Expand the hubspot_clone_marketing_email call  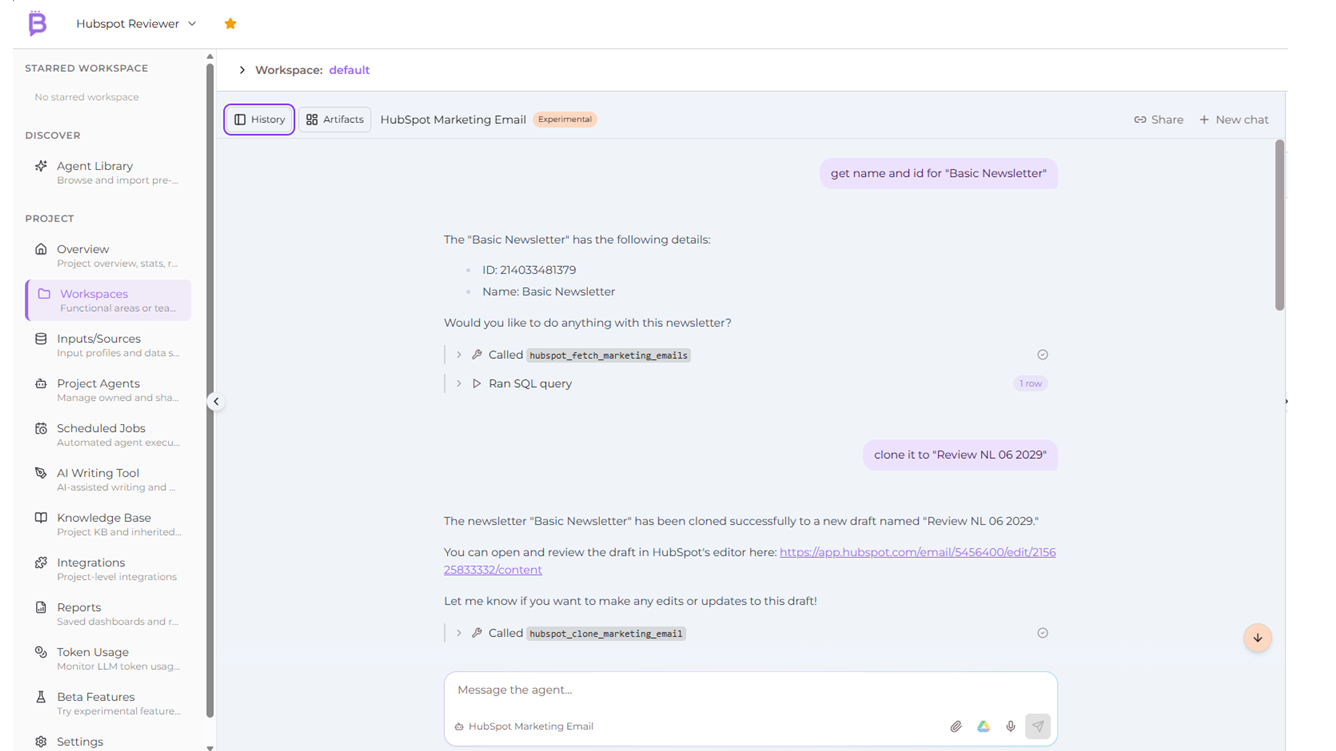(459, 633)
